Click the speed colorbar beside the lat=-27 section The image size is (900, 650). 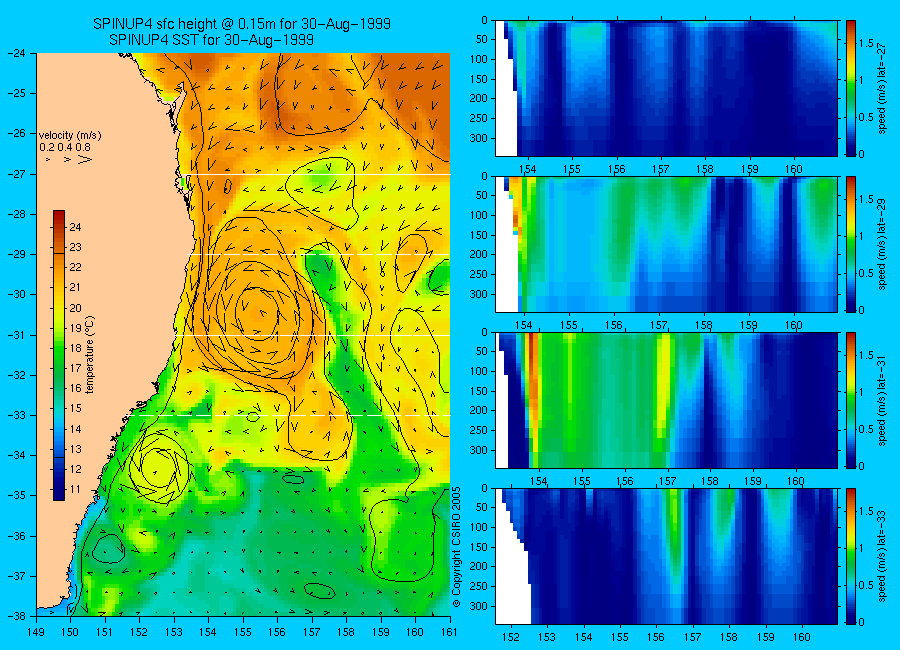point(851,88)
